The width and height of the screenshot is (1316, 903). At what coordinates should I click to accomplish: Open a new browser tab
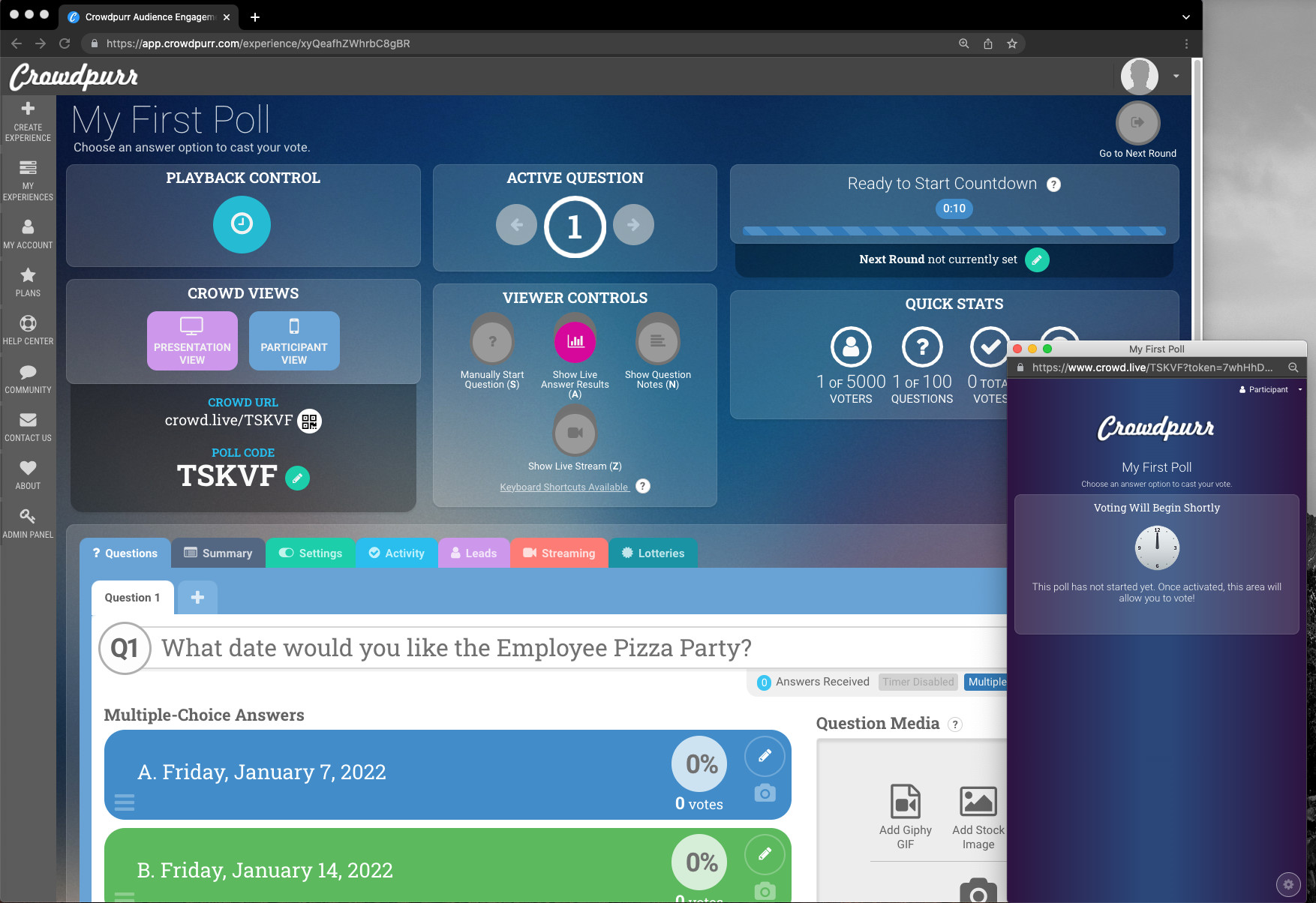point(255,16)
